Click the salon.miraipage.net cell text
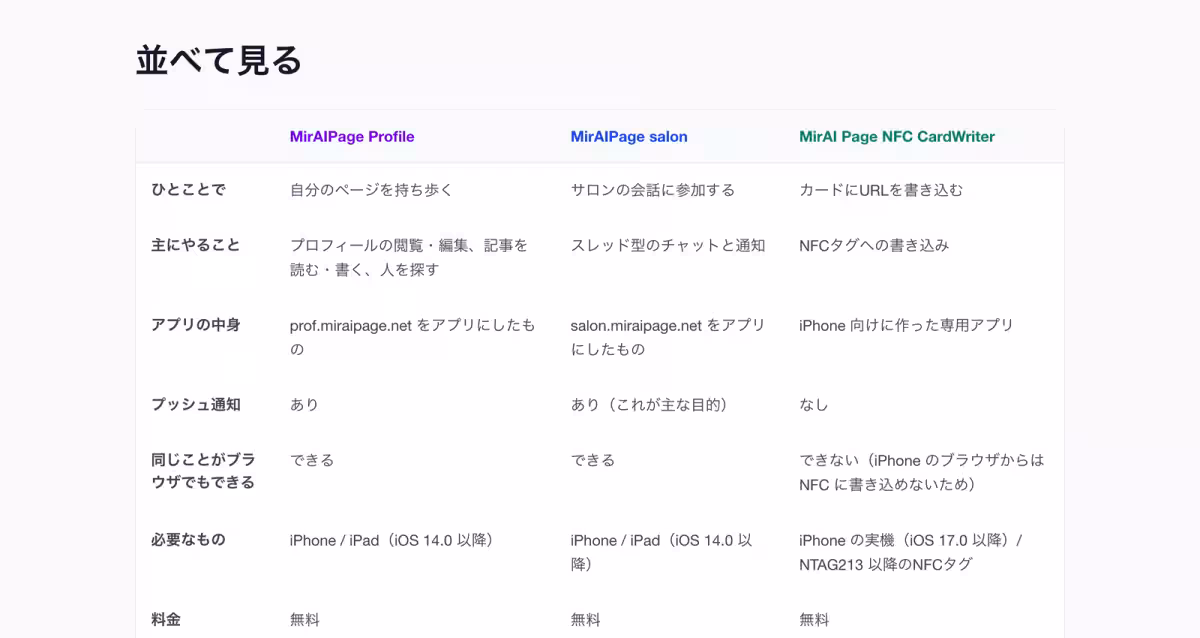The height and width of the screenshot is (638, 1200). click(668, 337)
